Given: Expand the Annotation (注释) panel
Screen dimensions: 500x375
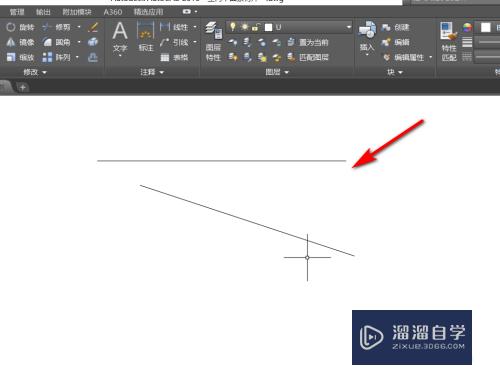Looking at the screenshot, I should point(152,72).
